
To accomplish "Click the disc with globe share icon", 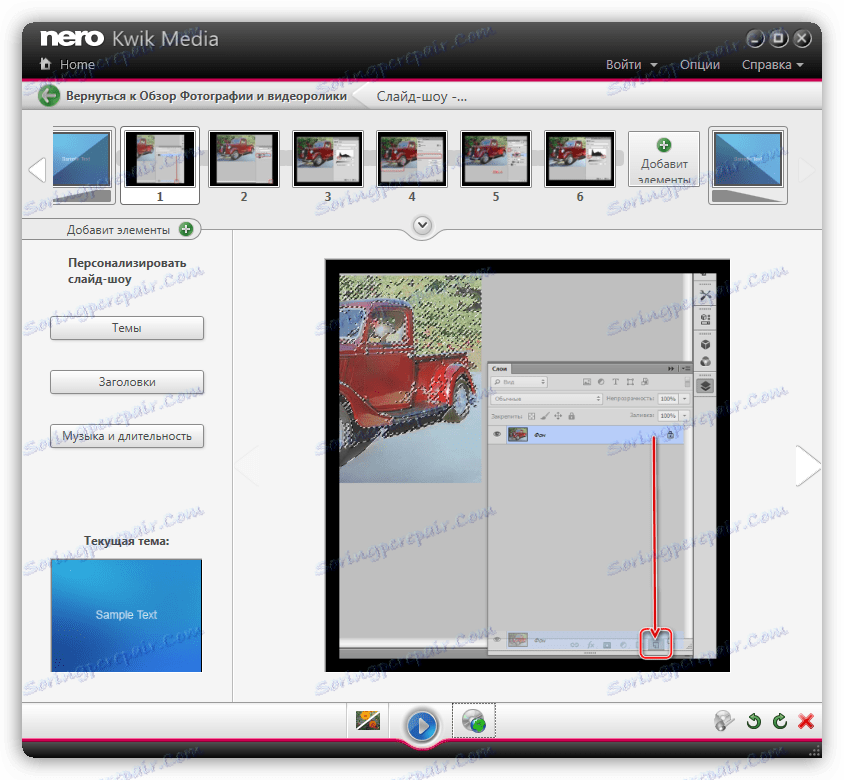I will pyautogui.click(x=473, y=722).
